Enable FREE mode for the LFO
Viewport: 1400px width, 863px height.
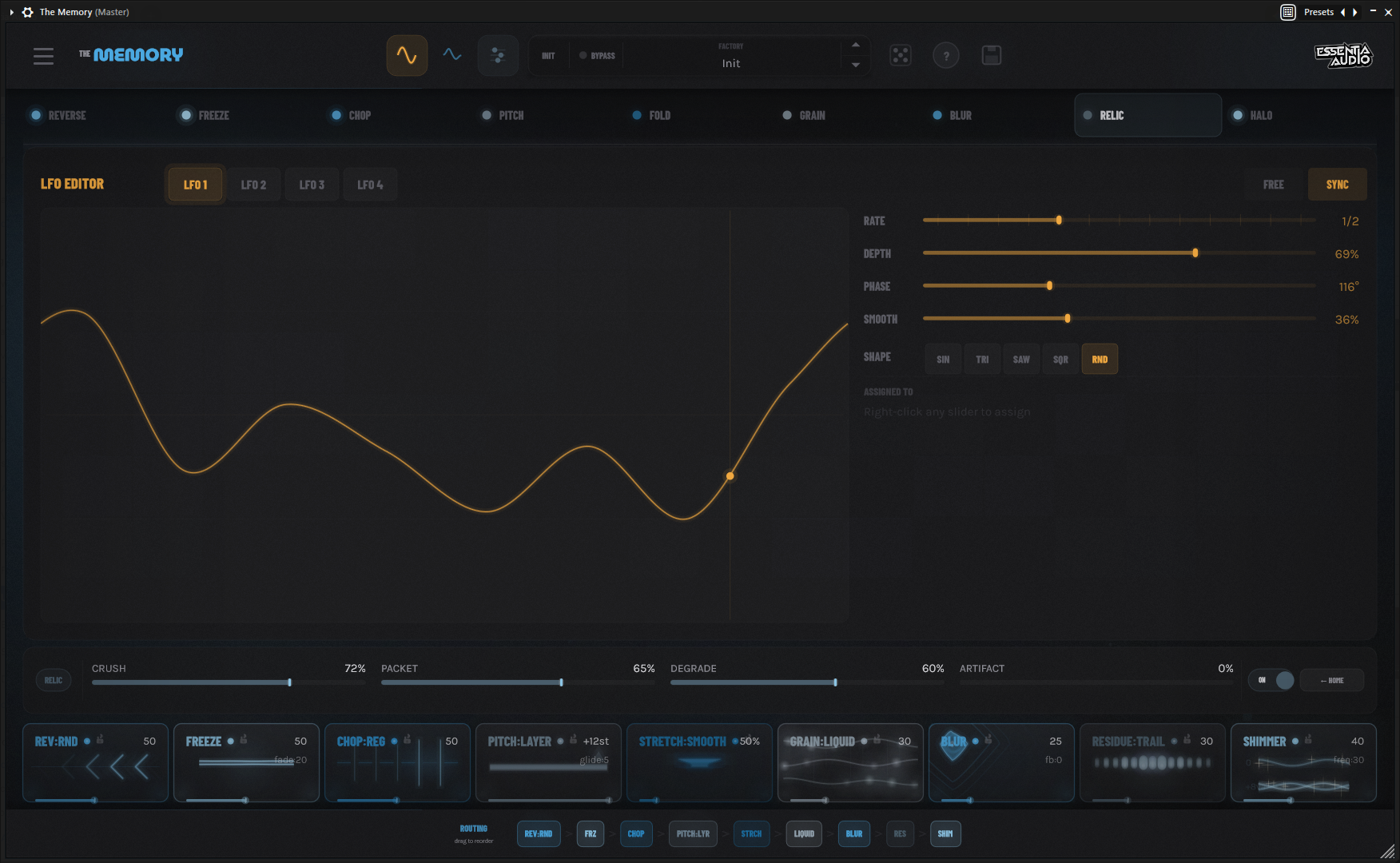(1273, 184)
